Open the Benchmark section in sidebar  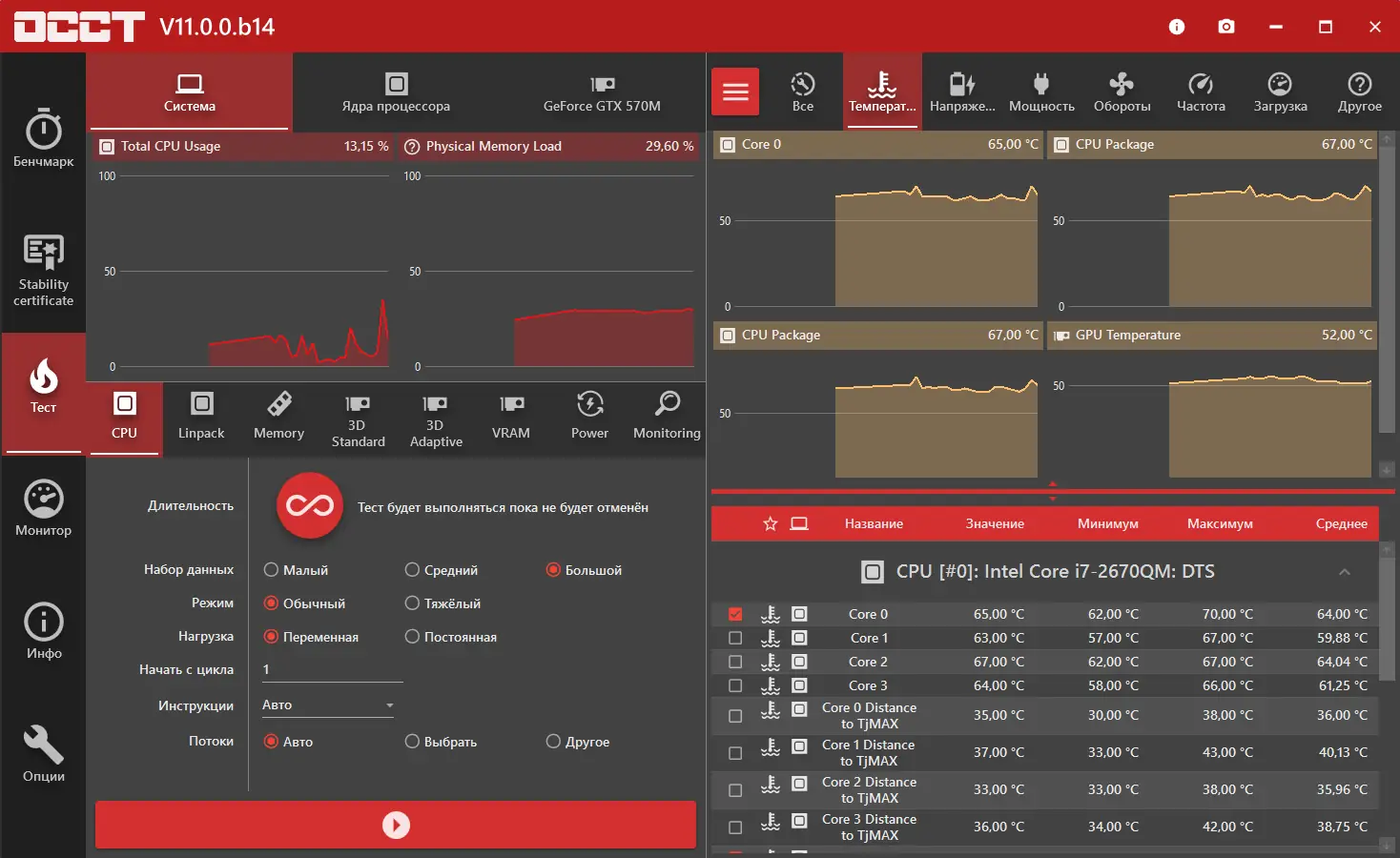click(x=43, y=139)
